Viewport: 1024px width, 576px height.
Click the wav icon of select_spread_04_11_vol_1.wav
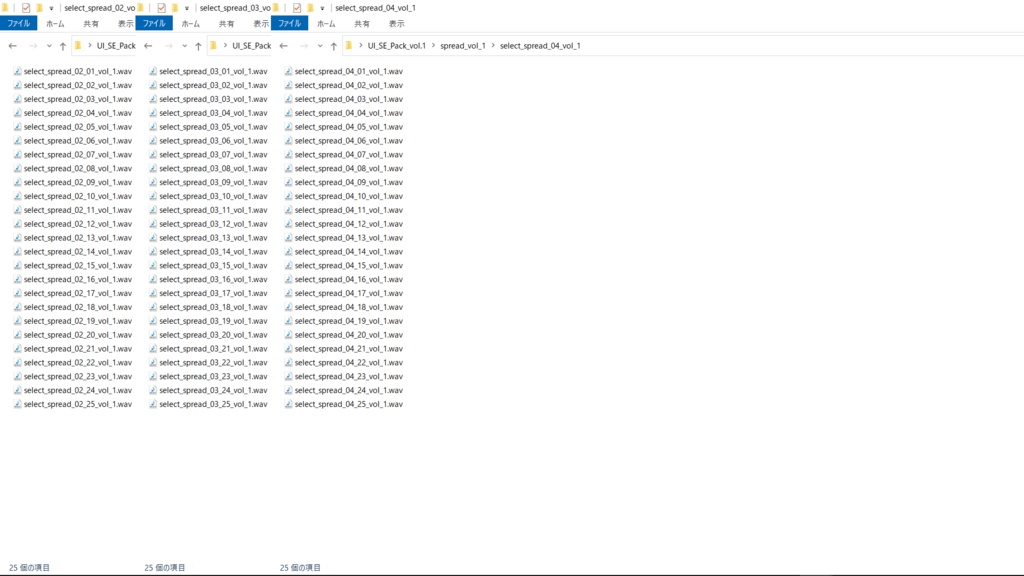[288, 210]
